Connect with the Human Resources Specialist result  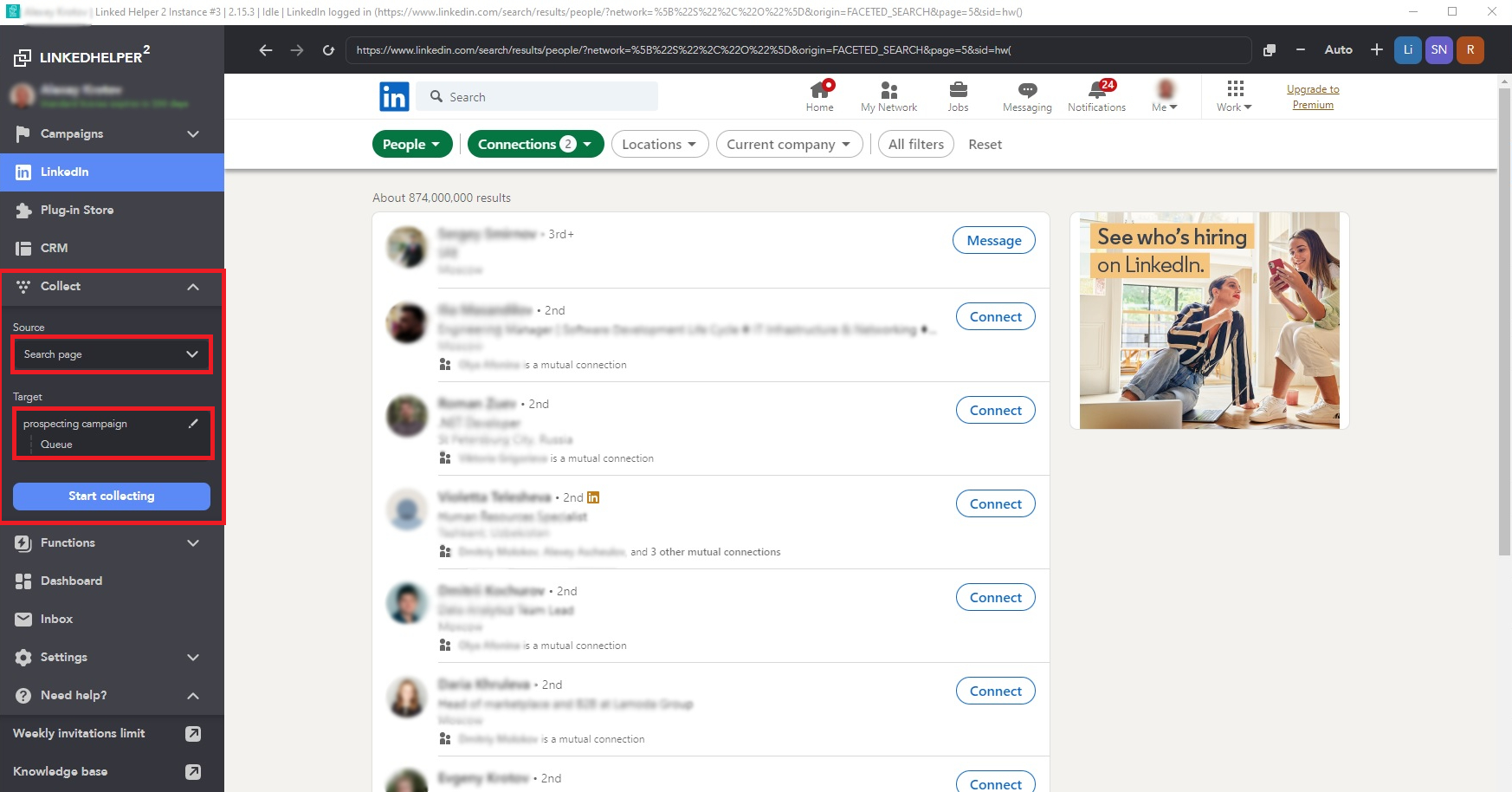(996, 504)
